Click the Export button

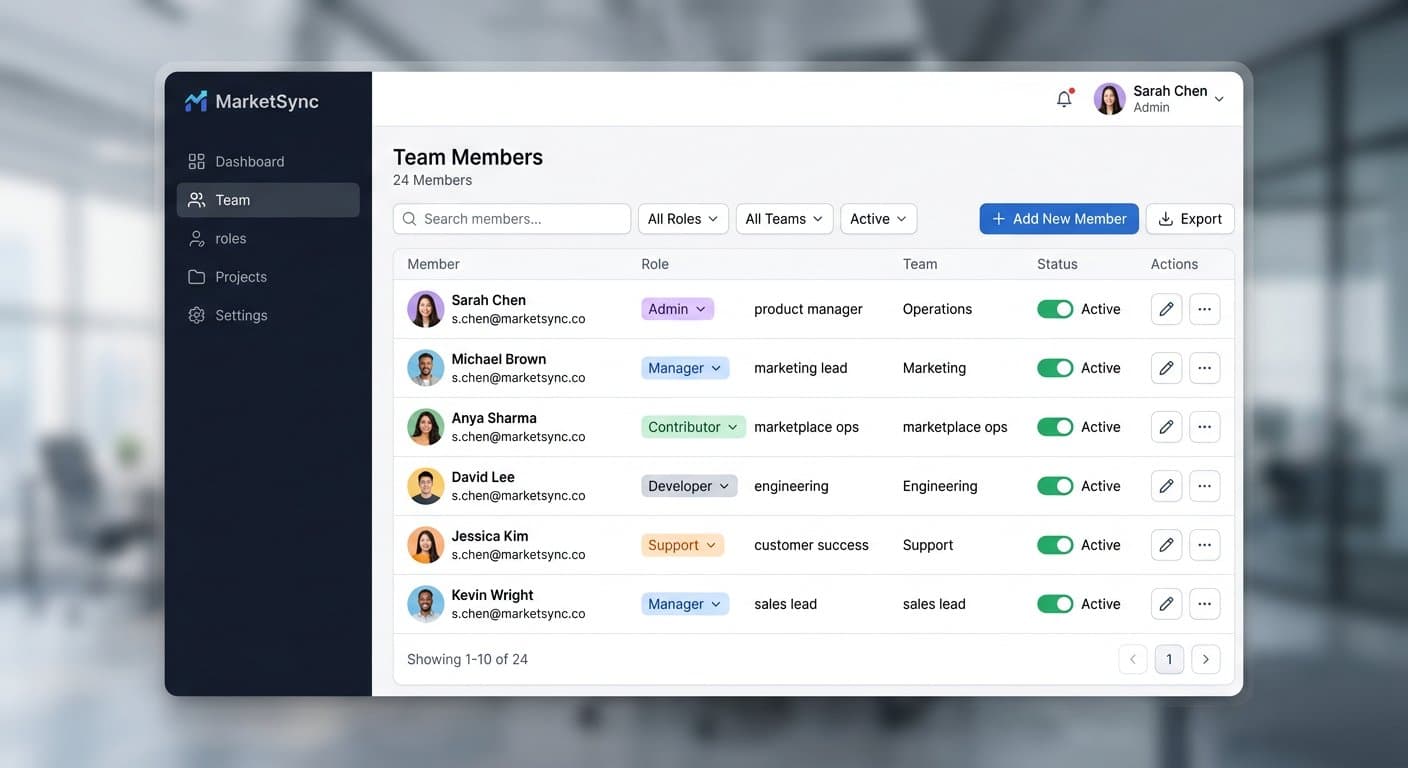point(1190,219)
